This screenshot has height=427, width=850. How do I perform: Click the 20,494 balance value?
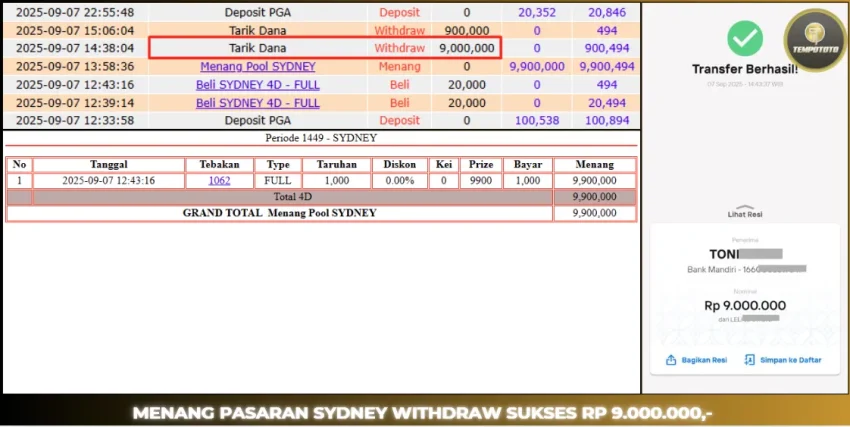coord(607,103)
